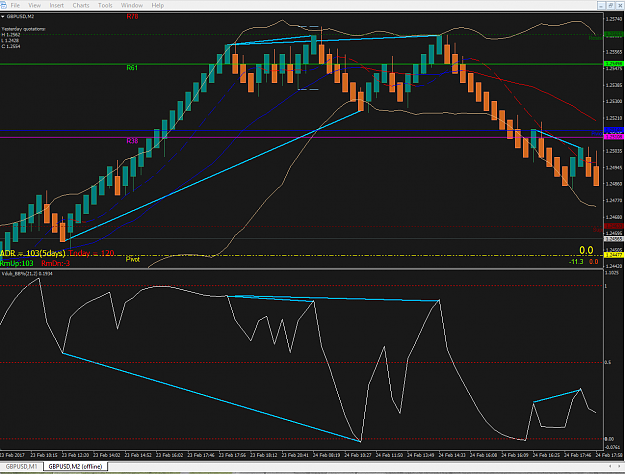Click the 1.25740 price scale value
This screenshot has width=625, height=474.
click(614, 19)
